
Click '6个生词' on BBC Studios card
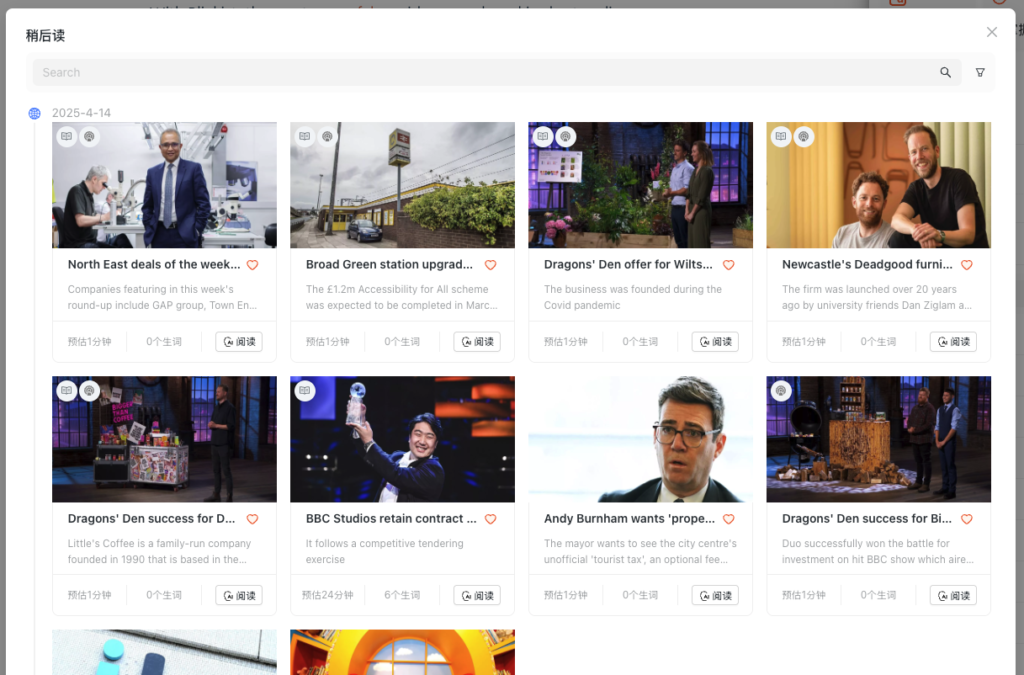click(x=402, y=595)
